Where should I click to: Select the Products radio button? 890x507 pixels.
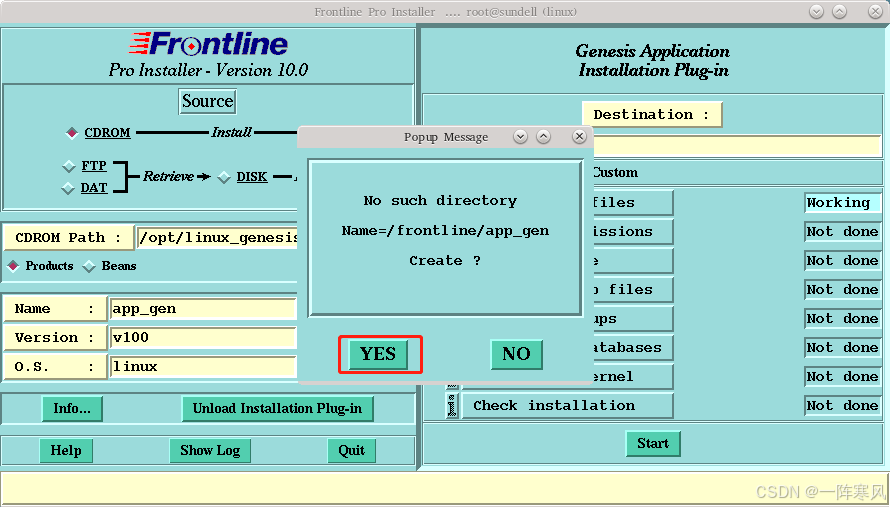pos(13,266)
